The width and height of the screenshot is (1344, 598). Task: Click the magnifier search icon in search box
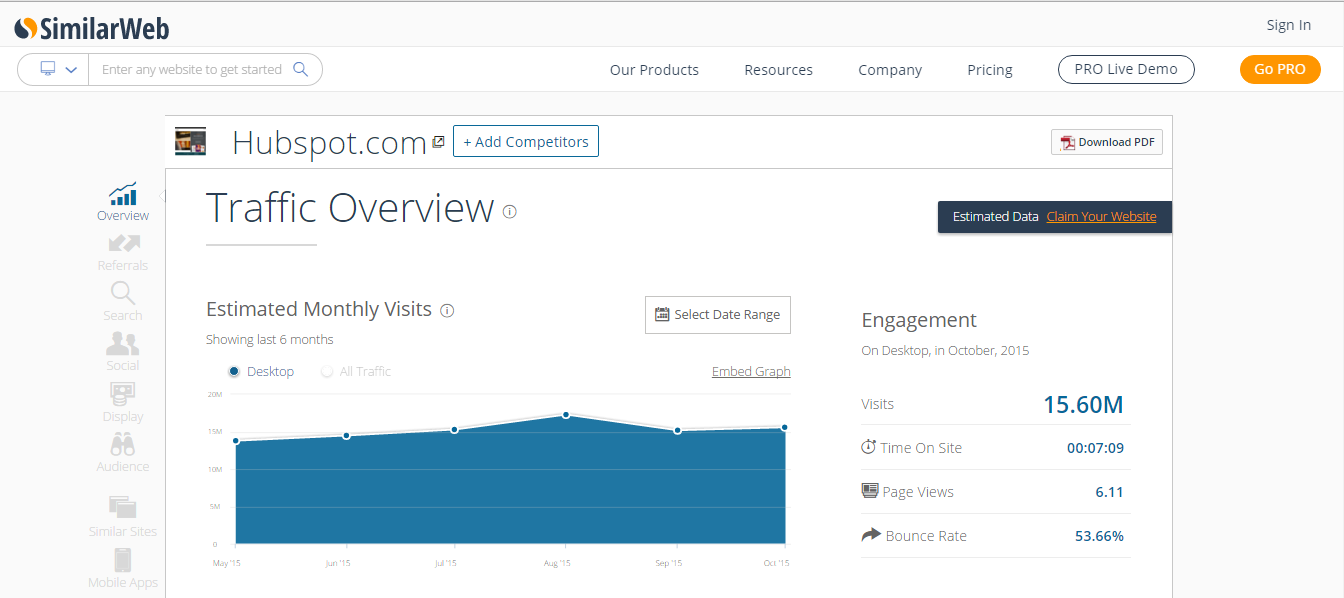[x=300, y=69]
